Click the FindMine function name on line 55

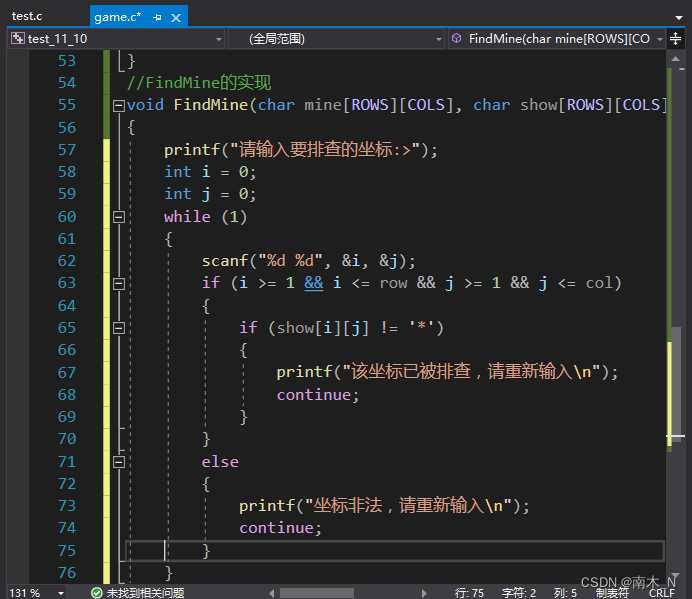tap(211, 105)
